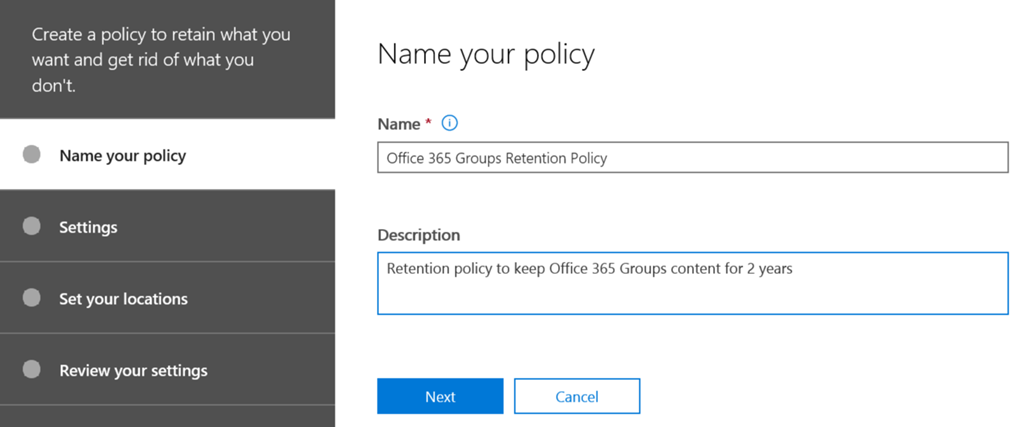Click the wizard intro text about retaining content

tap(161, 60)
